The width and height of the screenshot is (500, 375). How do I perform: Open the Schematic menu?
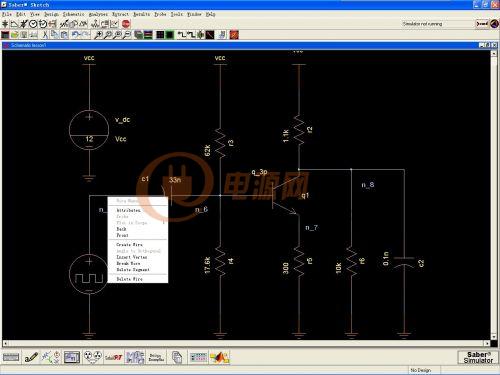pos(74,14)
